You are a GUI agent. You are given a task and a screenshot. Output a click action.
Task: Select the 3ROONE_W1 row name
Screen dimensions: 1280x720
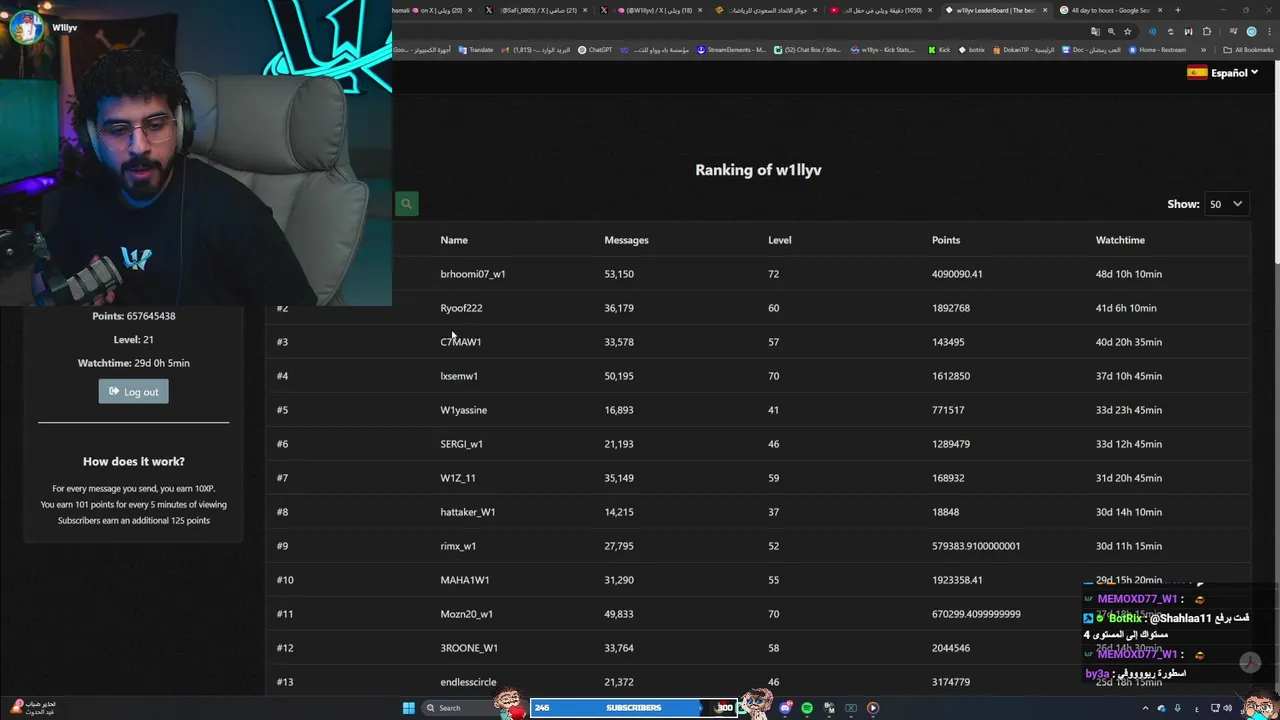(x=468, y=648)
